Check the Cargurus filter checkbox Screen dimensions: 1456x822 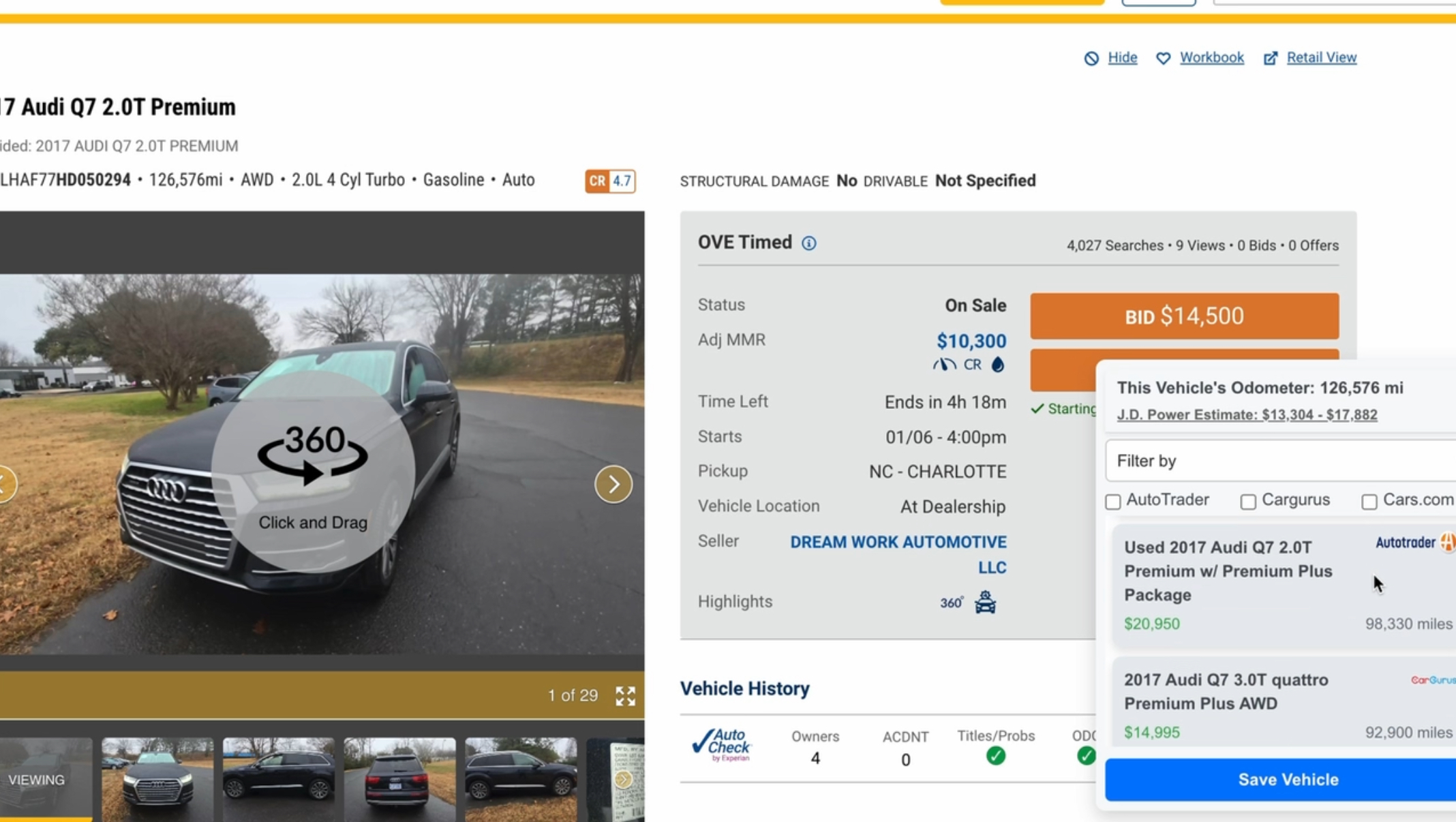(1248, 502)
